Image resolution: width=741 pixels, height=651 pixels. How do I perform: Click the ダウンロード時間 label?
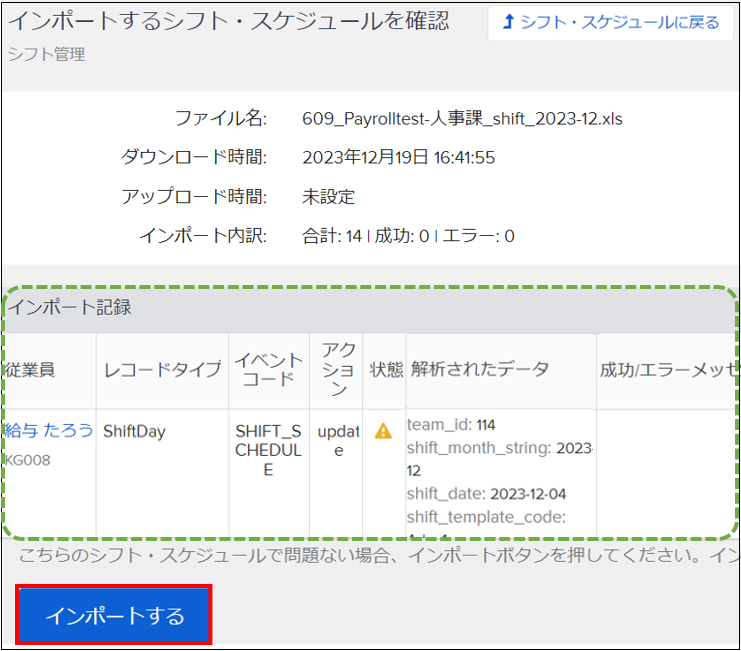point(194,157)
